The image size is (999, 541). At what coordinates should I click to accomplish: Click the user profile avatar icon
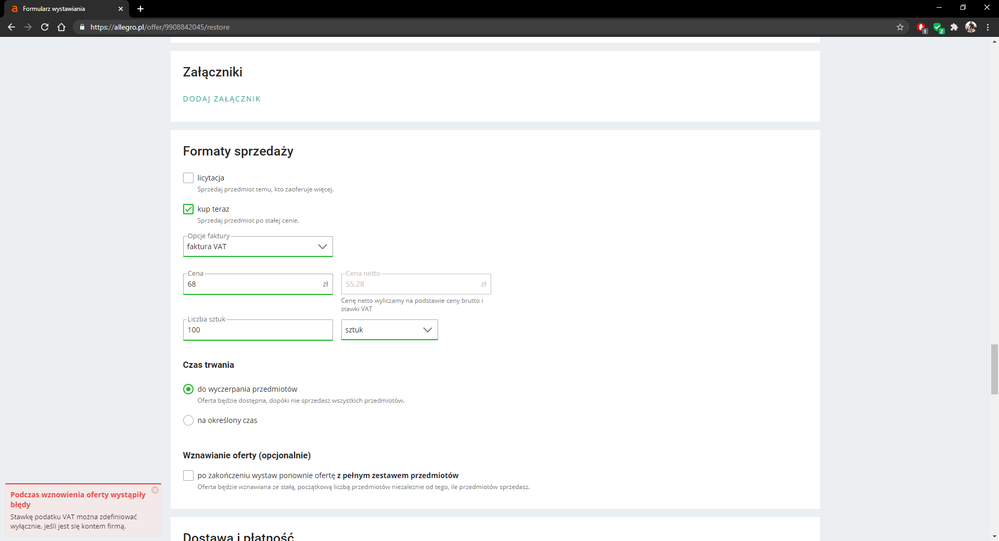click(x=971, y=27)
